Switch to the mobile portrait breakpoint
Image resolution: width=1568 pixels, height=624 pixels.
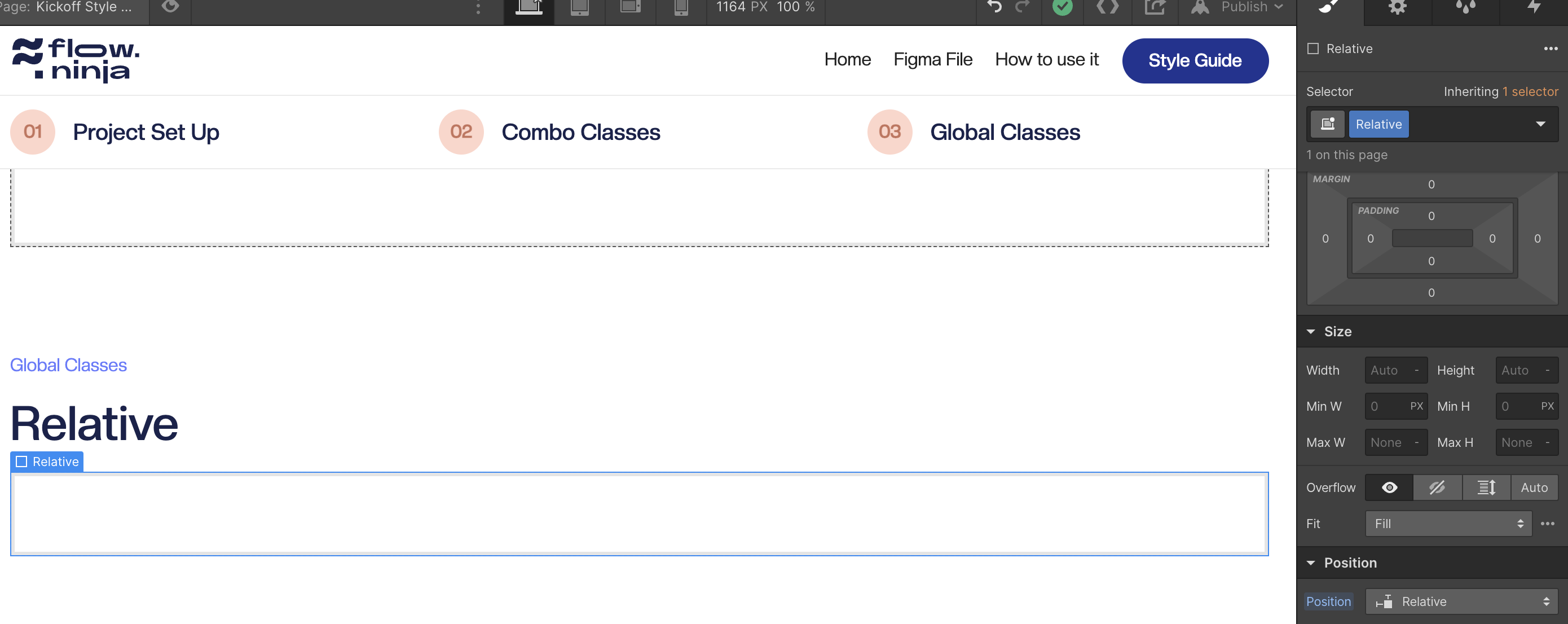[681, 7]
